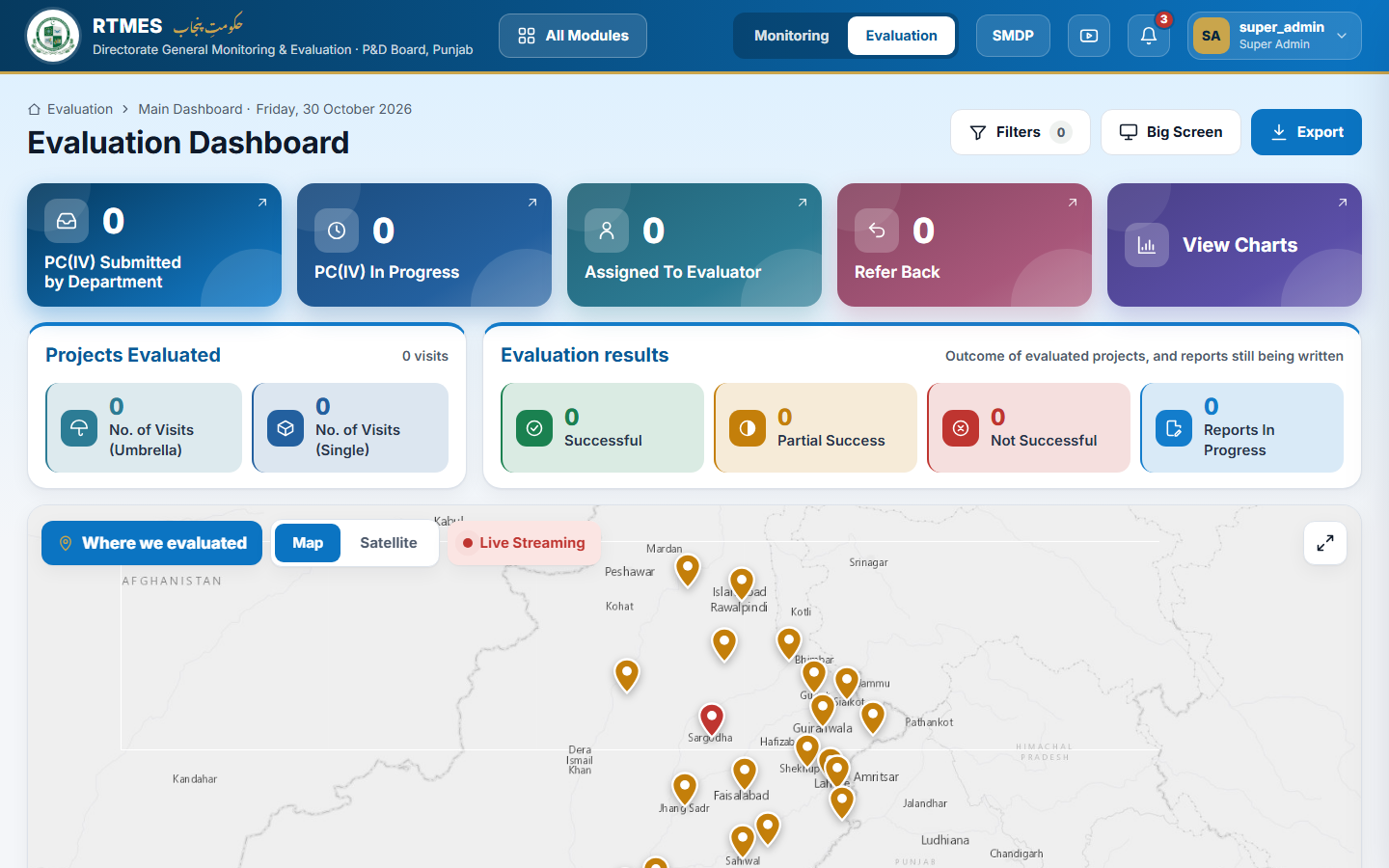Switch to the Monitoring tab
This screenshot has width=1389, height=868.
pyautogui.click(x=792, y=36)
